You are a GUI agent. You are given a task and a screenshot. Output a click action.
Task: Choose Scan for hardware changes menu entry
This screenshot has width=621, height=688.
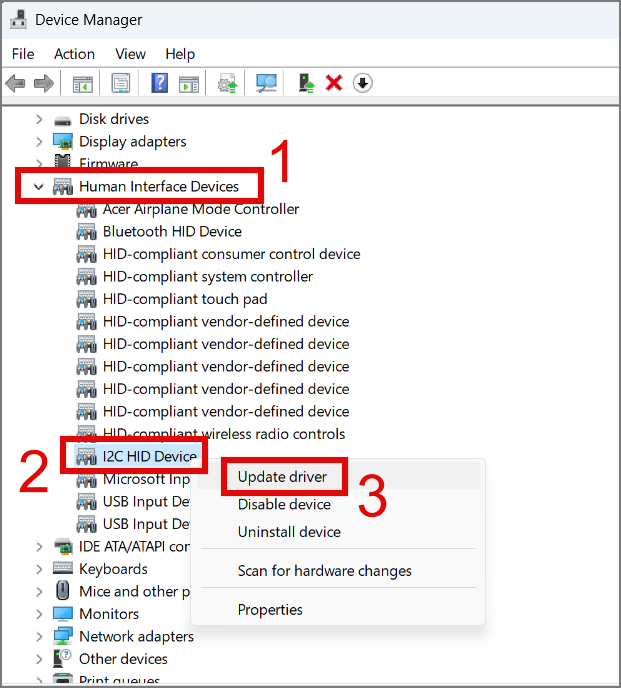pos(338,571)
